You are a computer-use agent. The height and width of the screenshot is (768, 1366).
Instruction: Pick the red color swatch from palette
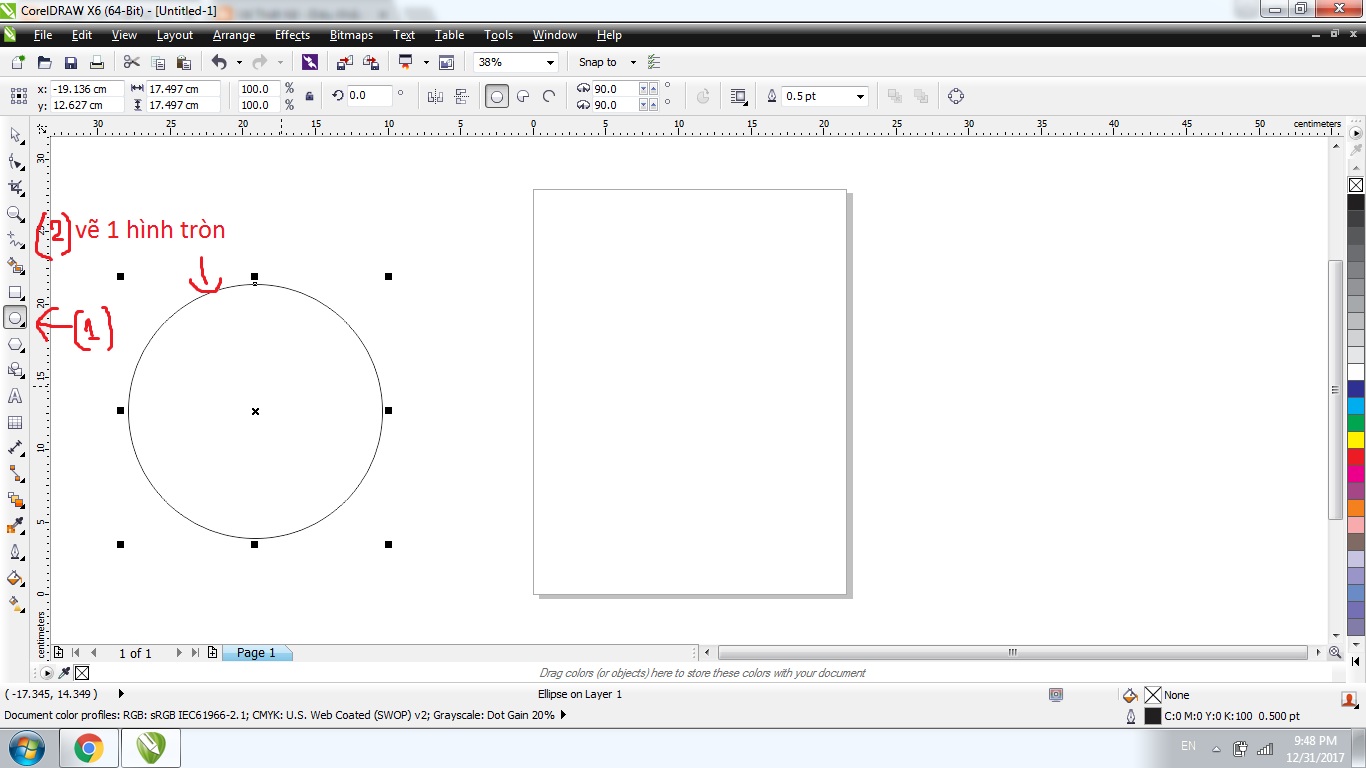click(x=1355, y=457)
